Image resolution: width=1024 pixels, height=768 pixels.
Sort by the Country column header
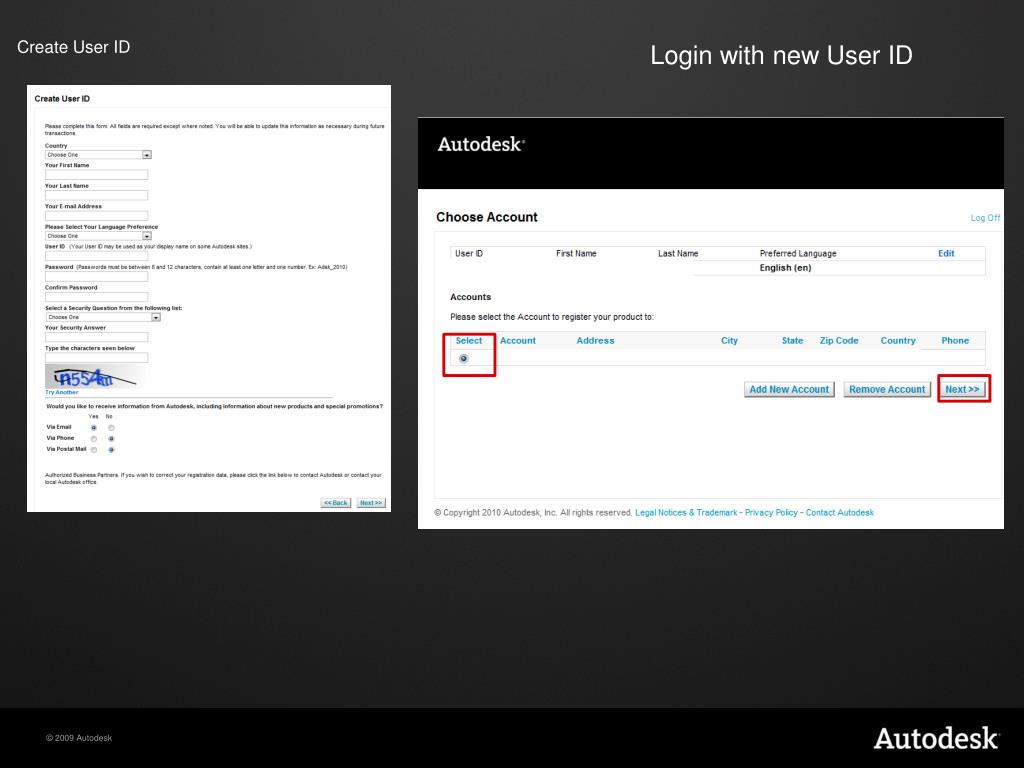[898, 341]
